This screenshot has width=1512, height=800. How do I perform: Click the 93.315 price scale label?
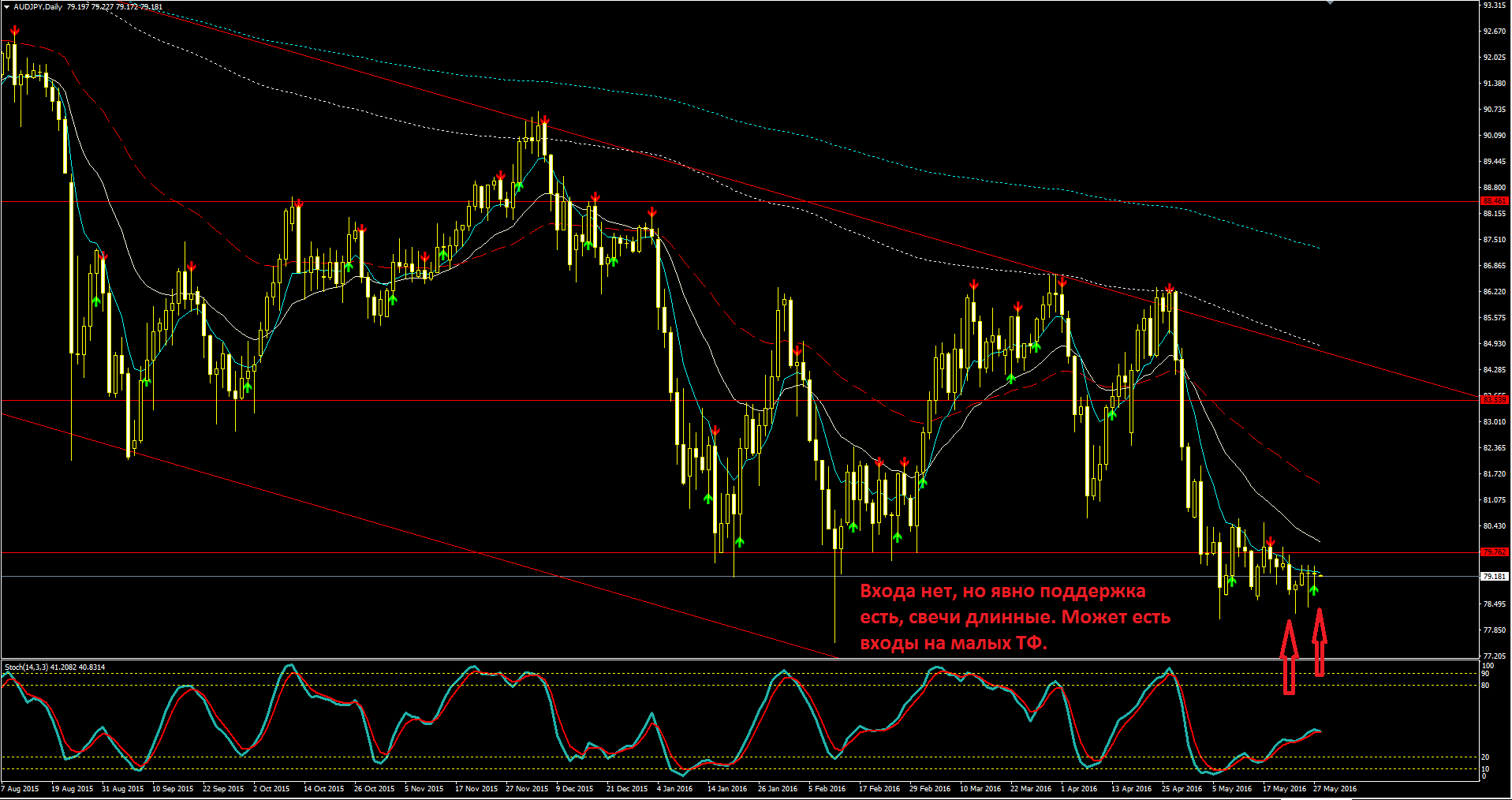click(1495, 6)
